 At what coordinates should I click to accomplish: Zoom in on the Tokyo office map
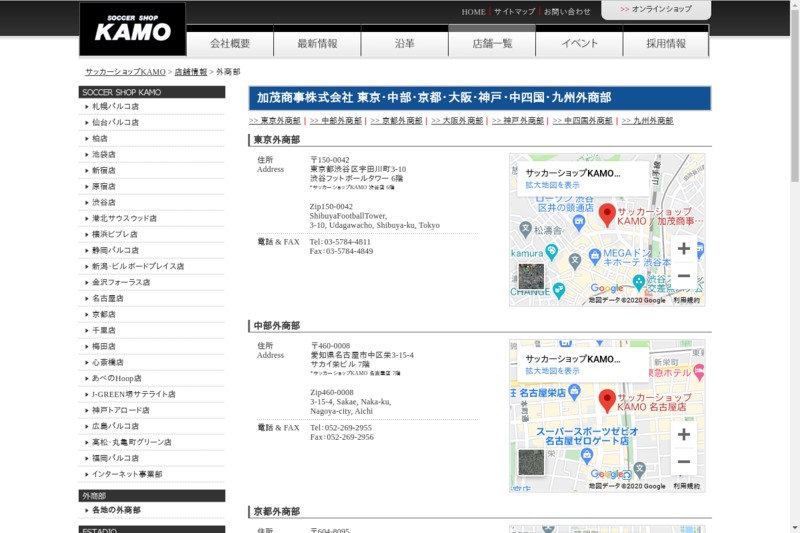(684, 248)
